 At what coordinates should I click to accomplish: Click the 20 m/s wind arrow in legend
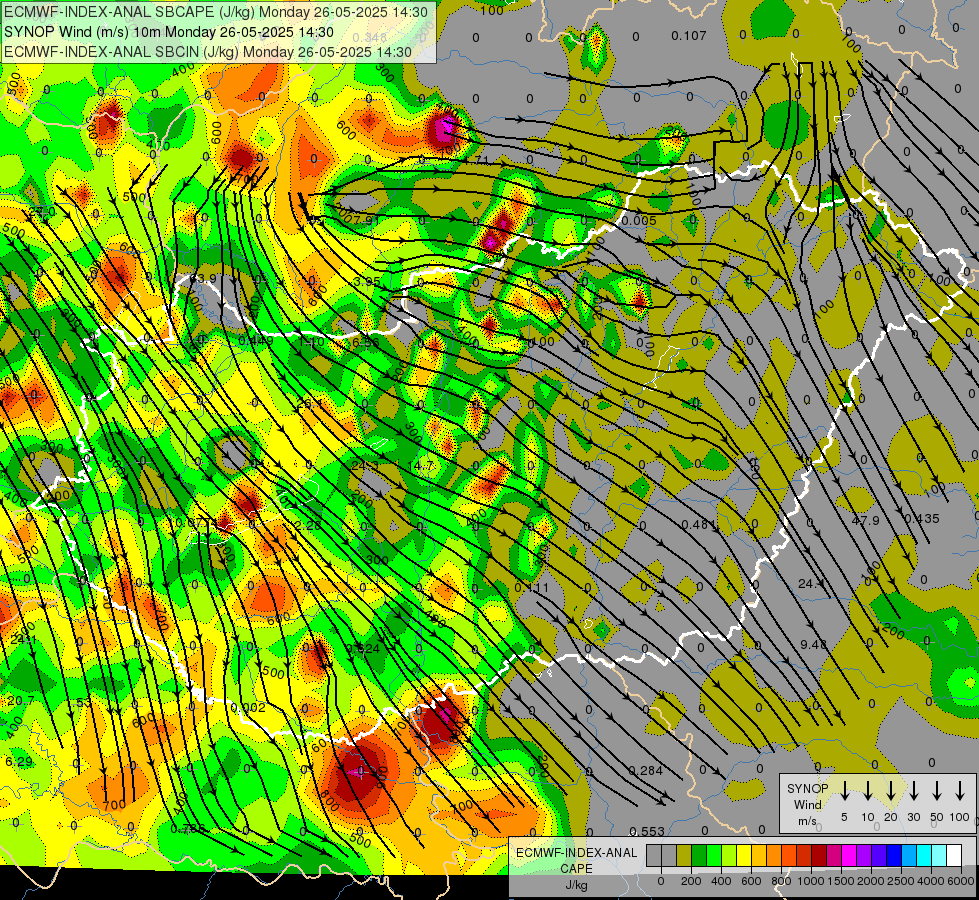pos(890,791)
